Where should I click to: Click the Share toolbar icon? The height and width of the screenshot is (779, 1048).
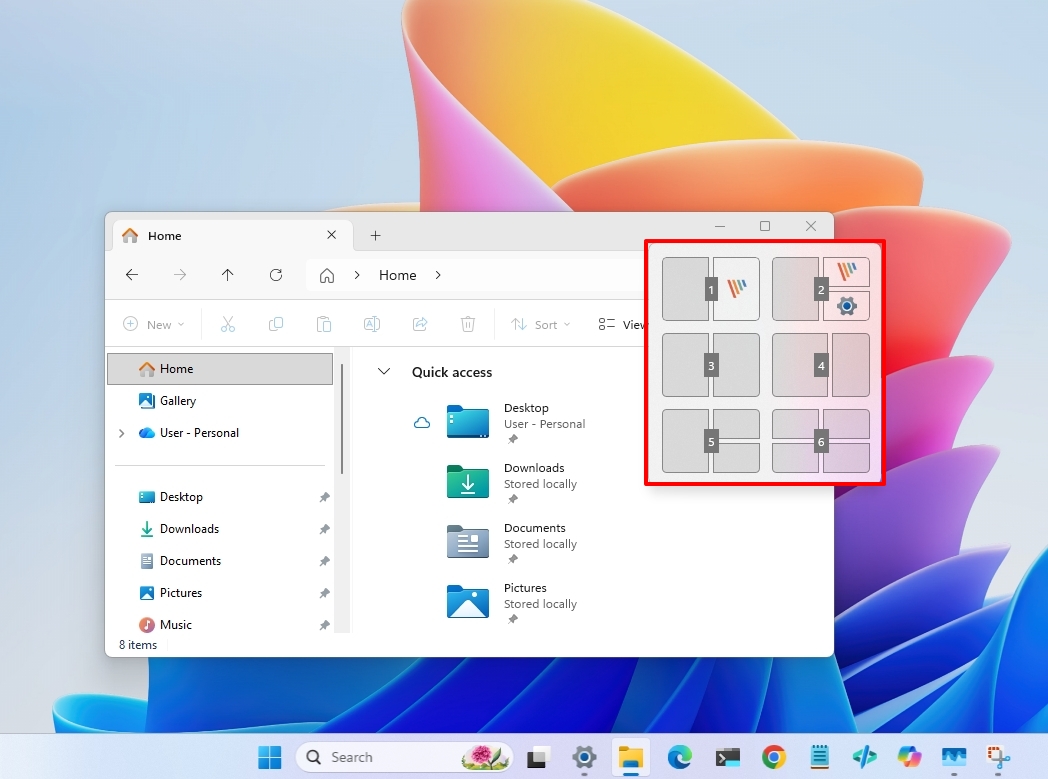click(420, 324)
